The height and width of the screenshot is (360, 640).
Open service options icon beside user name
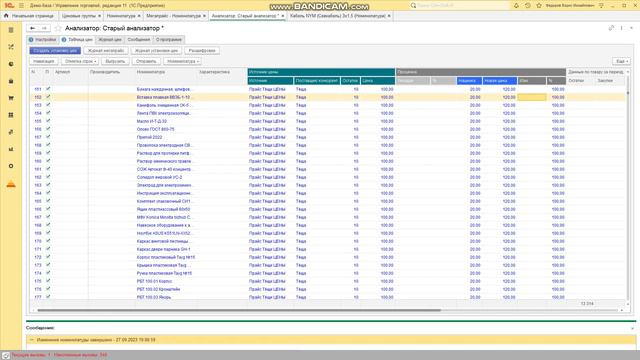tap(601, 5)
